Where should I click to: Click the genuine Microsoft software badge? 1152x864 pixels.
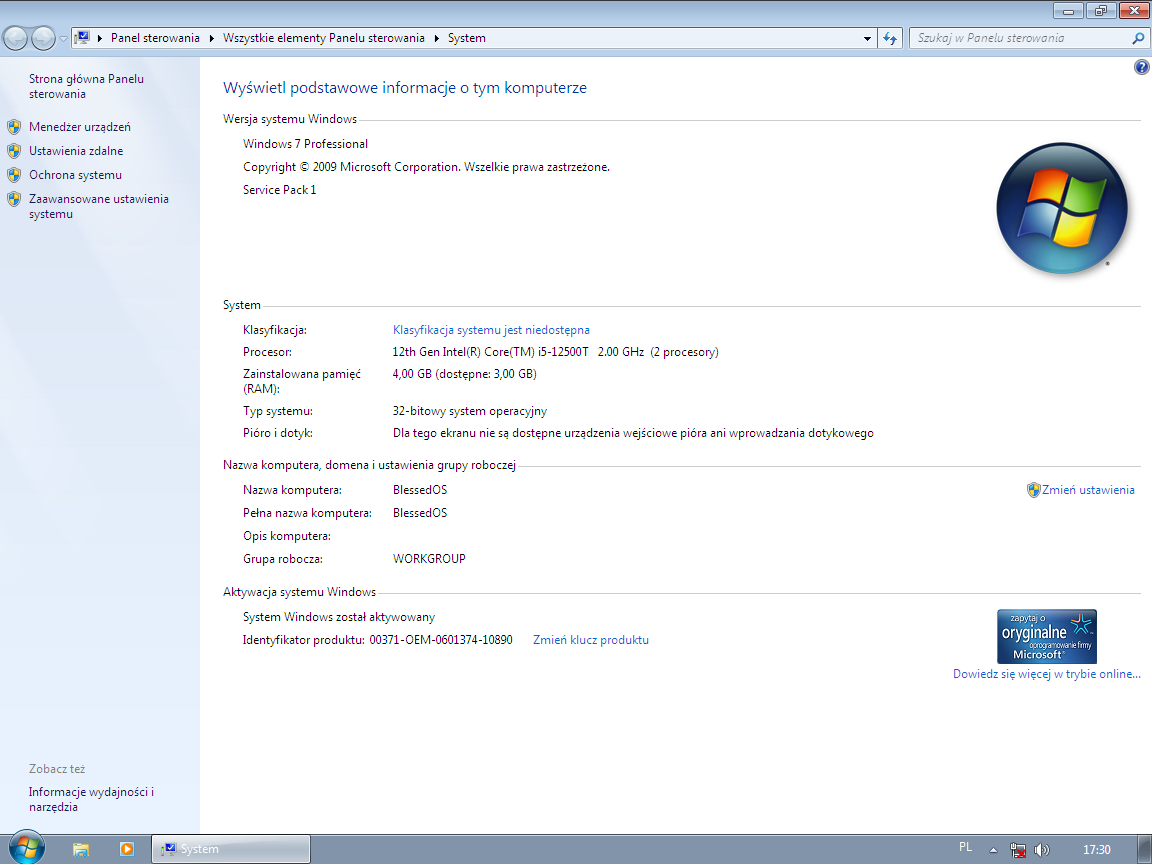(x=1047, y=636)
